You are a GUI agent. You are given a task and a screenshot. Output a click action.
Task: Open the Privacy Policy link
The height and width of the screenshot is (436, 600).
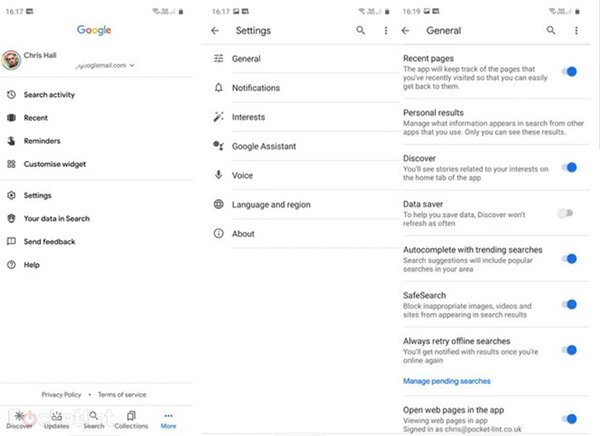(x=61, y=395)
